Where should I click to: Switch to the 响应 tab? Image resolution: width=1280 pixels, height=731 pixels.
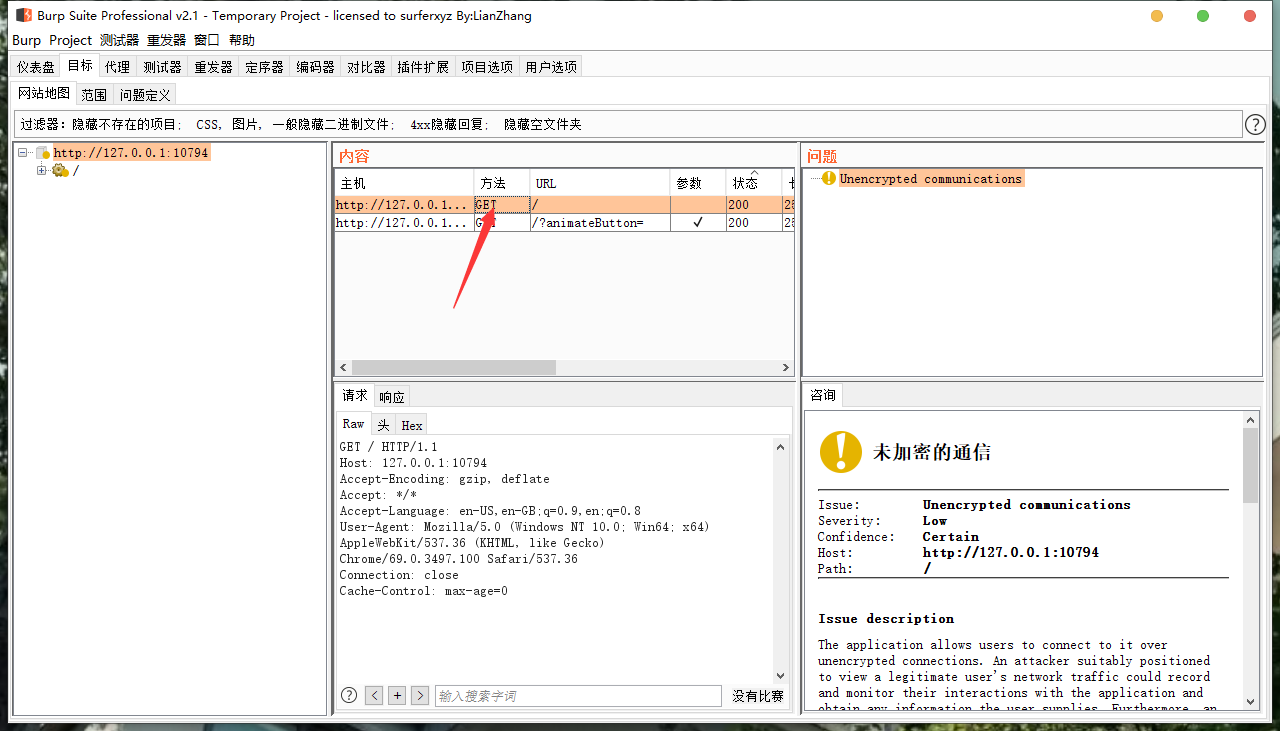point(391,396)
